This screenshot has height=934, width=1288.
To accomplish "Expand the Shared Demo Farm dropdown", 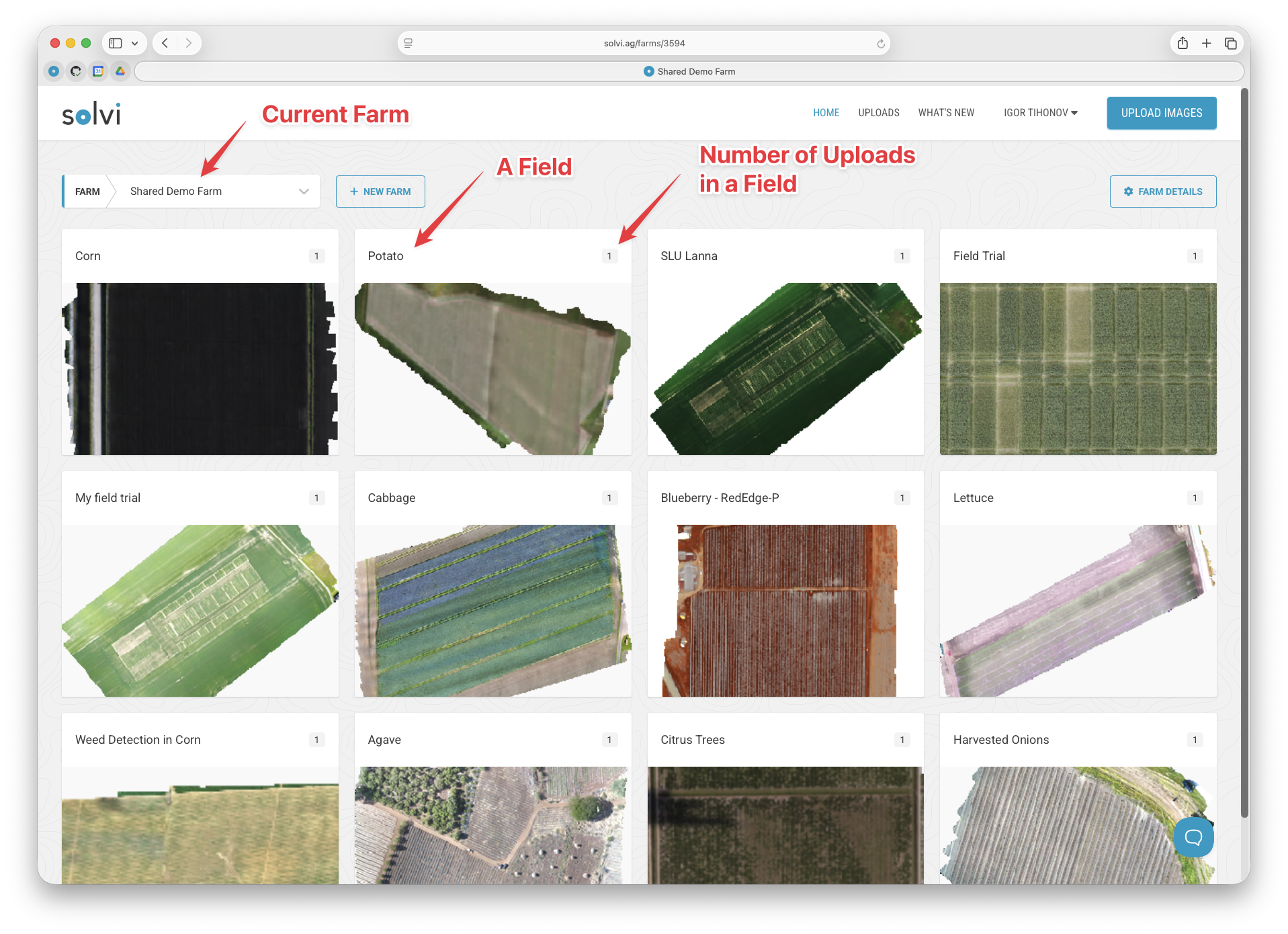I will (304, 192).
